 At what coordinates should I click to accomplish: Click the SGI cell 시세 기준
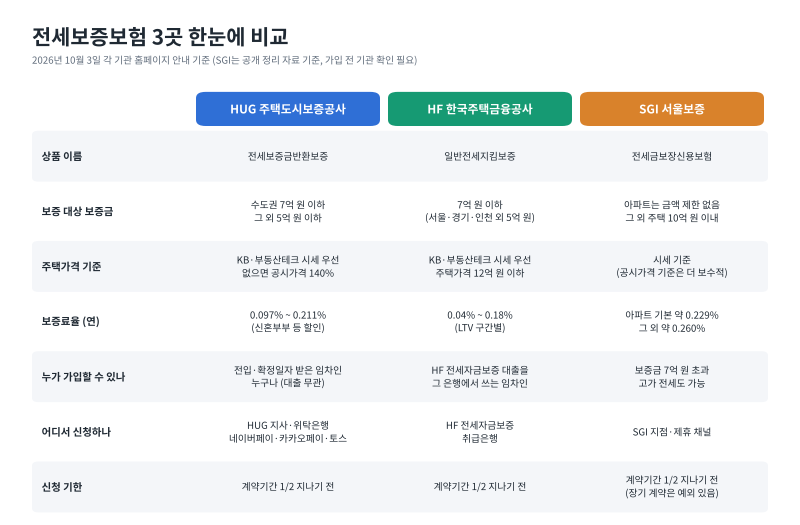tap(672, 260)
